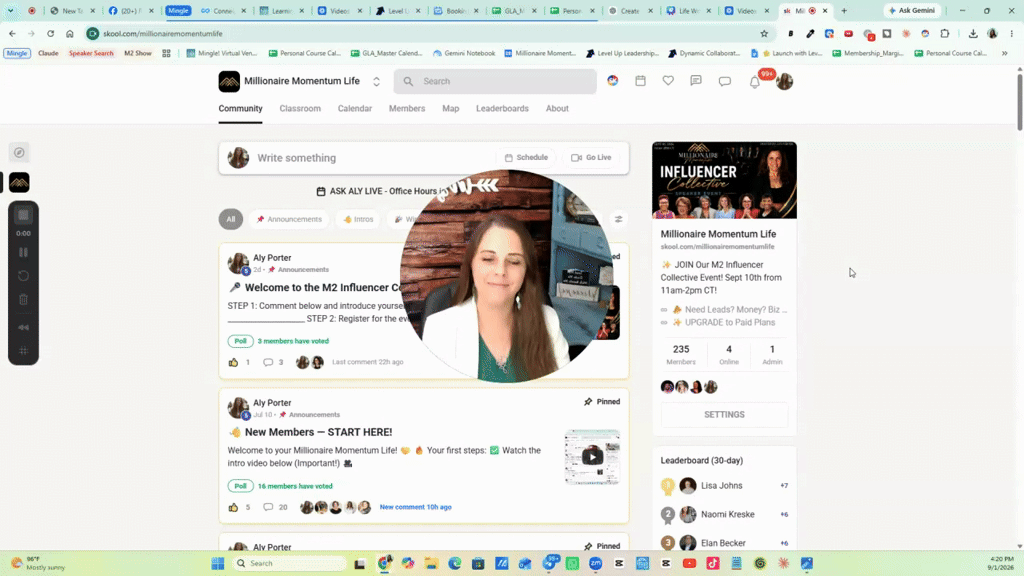
Task: Select the Community tab
Action: pyautogui.click(x=240, y=108)
